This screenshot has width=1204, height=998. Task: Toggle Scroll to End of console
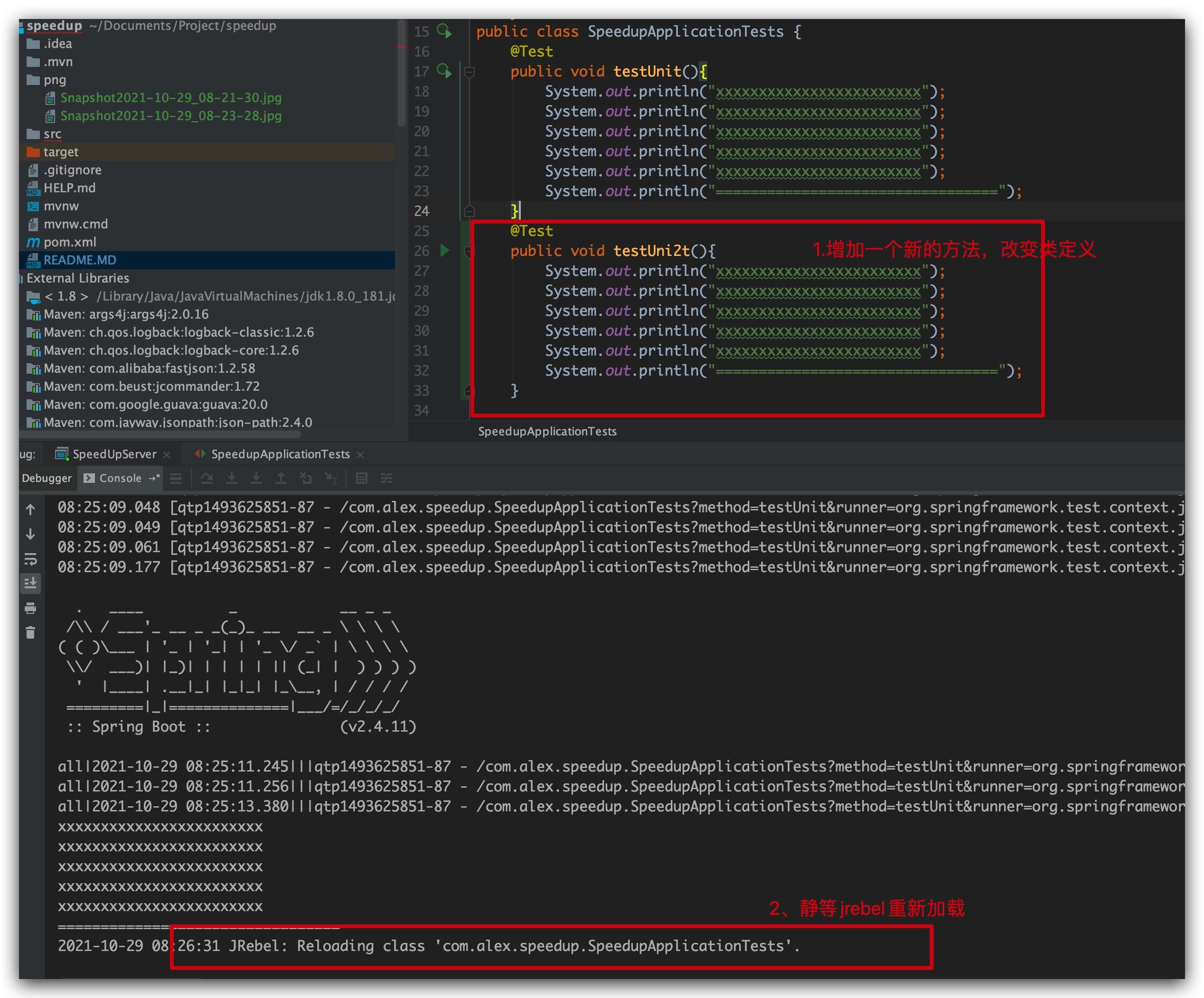pyautogui.click(x=31, y=584)
